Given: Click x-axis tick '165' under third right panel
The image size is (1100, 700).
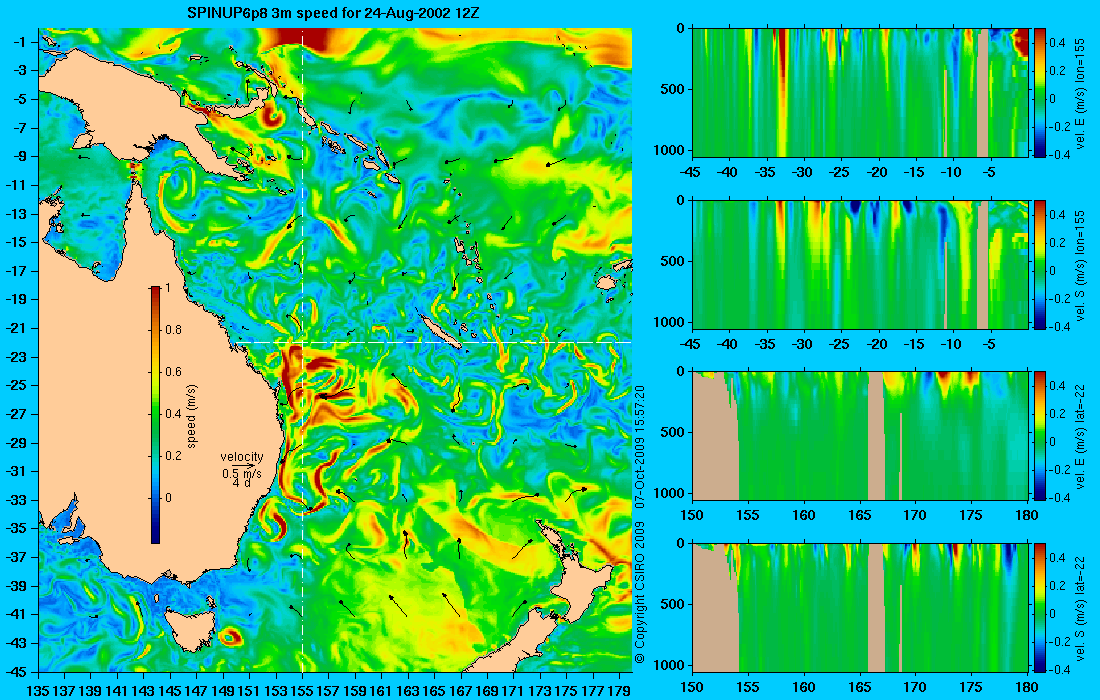Looking at the screenshot, I should (860, 516).
